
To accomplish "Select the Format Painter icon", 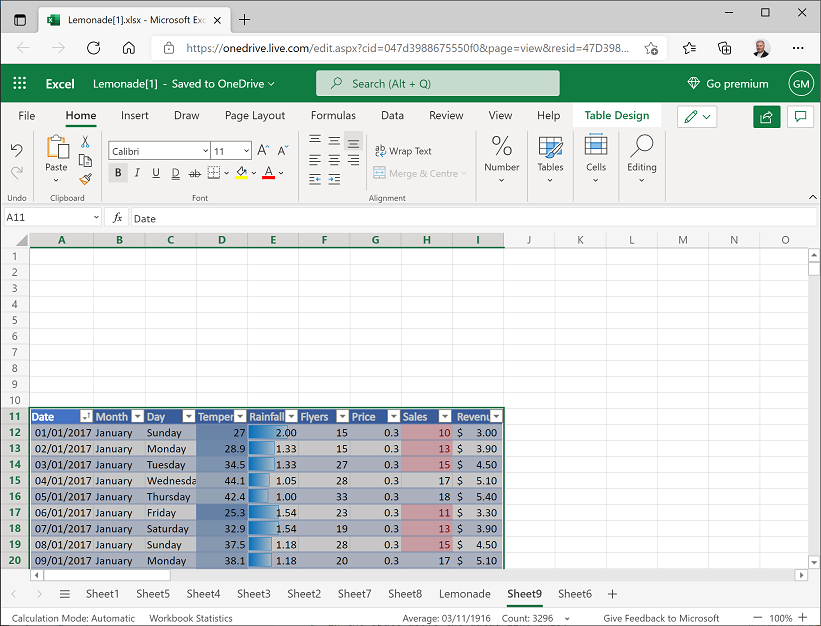I will pos(87,180).
